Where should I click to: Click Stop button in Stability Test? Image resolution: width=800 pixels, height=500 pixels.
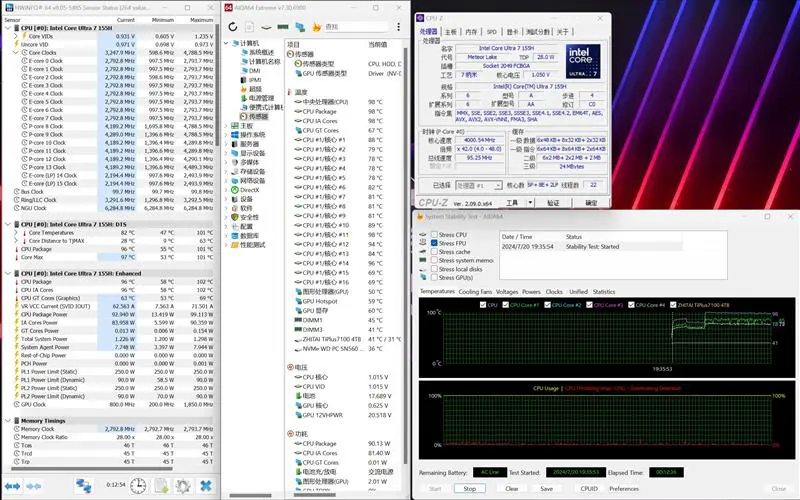469,489
